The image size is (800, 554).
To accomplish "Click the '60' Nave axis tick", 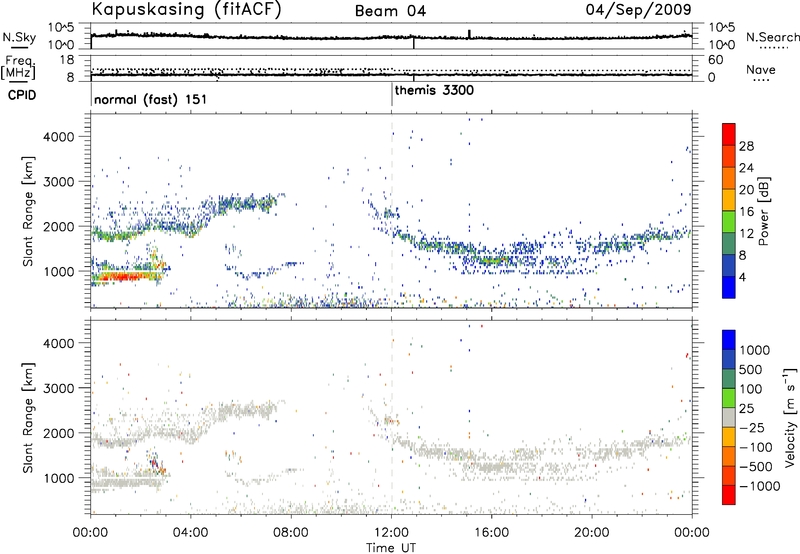I will (x=715, y=60).
